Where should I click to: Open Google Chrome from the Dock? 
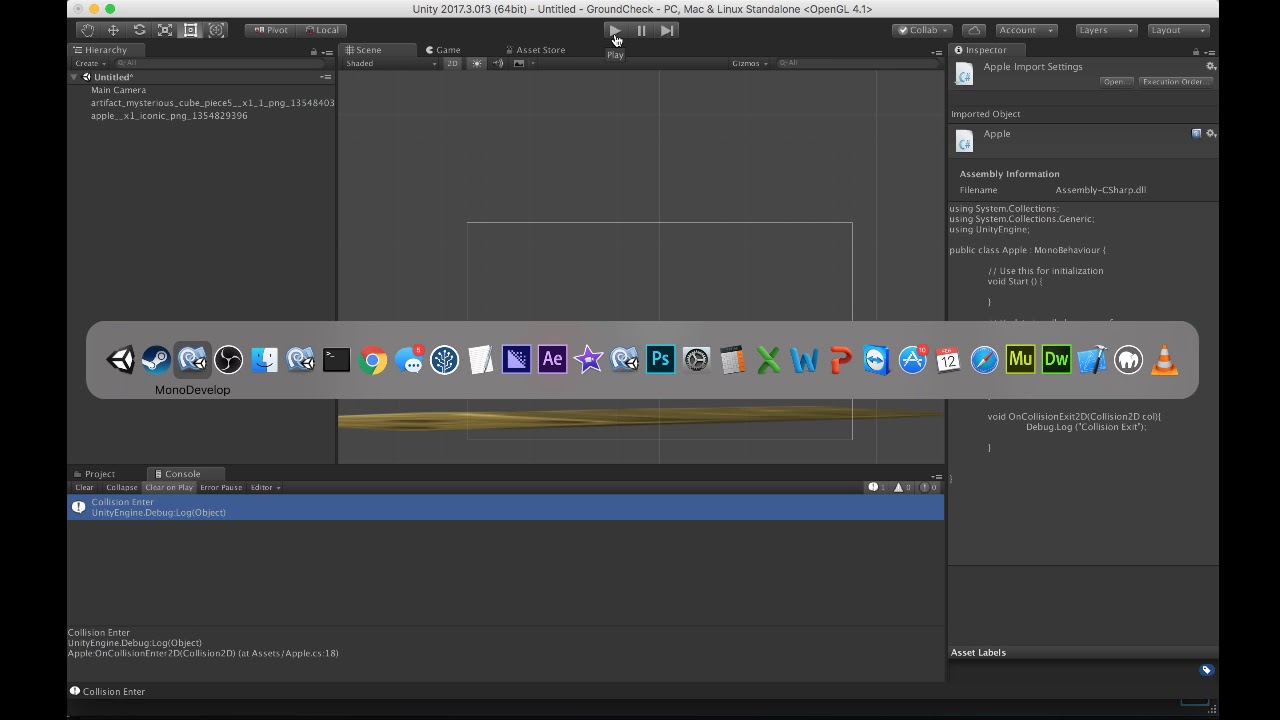pos(372,360)
